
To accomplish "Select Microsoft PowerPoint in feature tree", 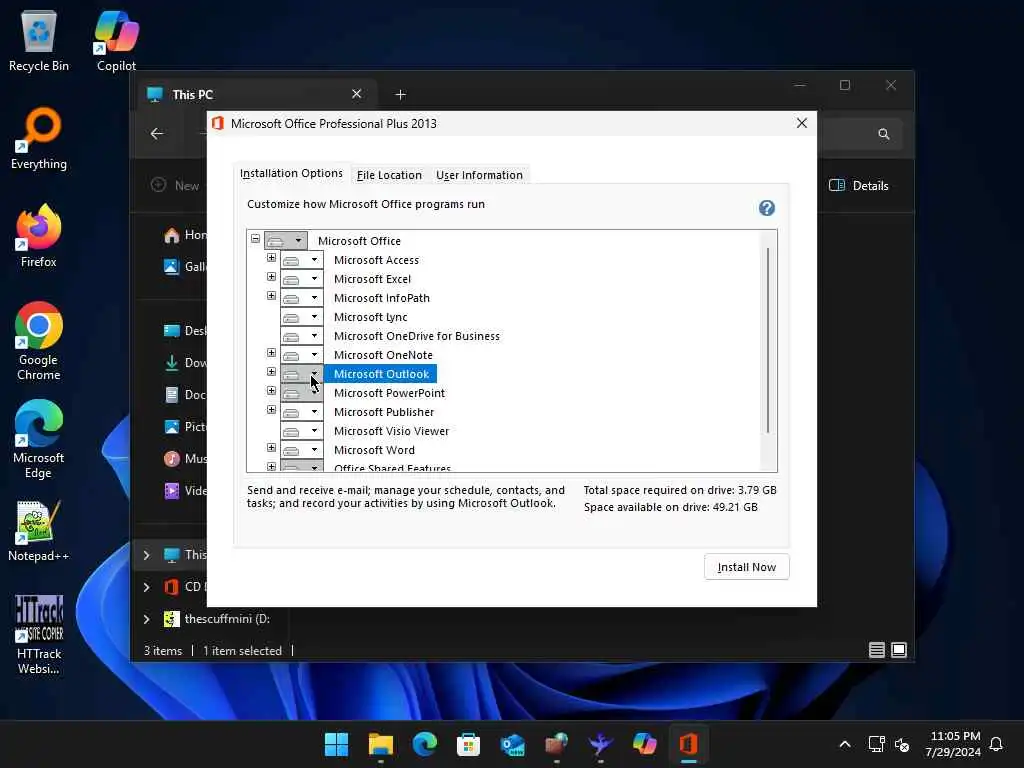I will click(389, 393).
